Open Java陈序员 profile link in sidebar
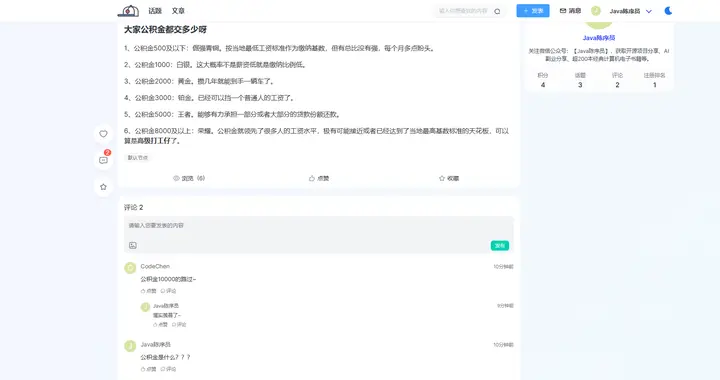720x380 pixels. (x=599, y=38)
